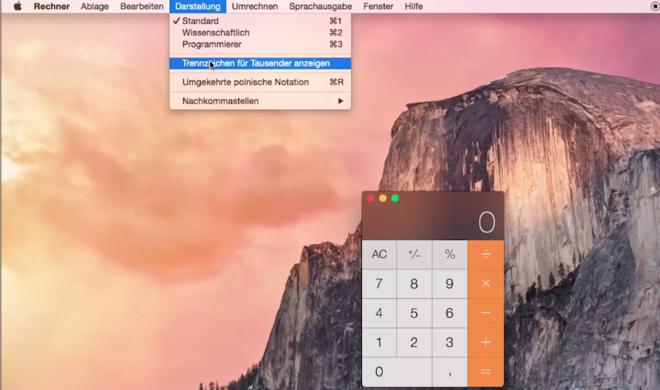Enable Umgekehrte polnische Notation
This screenshot has width=660, height=390.
click(x=260, y=82)
